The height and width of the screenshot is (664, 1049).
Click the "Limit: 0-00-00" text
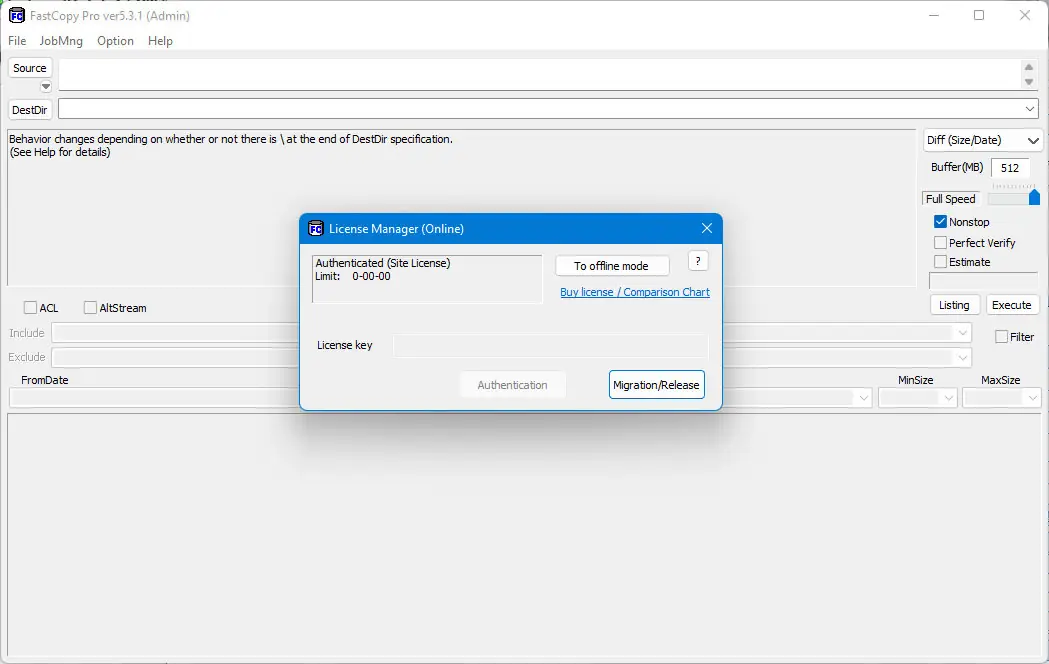(x=353, y=276)
